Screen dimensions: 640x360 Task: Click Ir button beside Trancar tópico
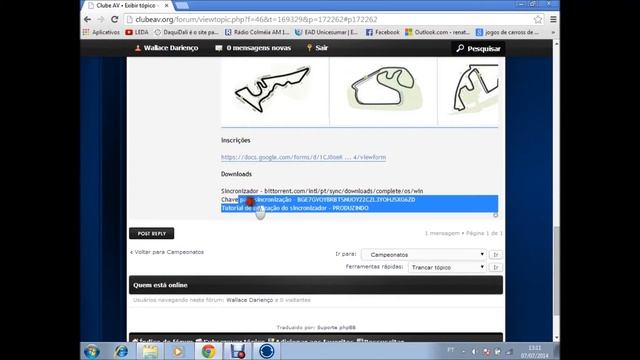[496, 267]
